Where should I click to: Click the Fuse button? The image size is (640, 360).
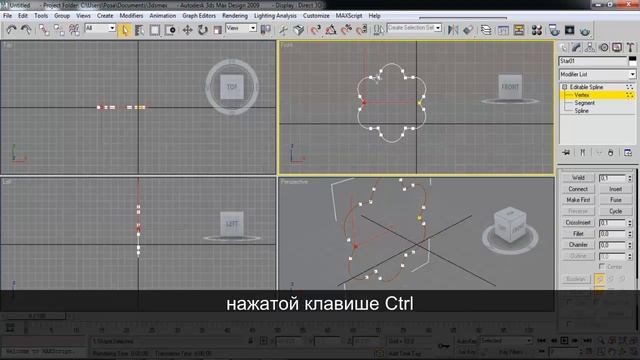(x=616, y=200)
